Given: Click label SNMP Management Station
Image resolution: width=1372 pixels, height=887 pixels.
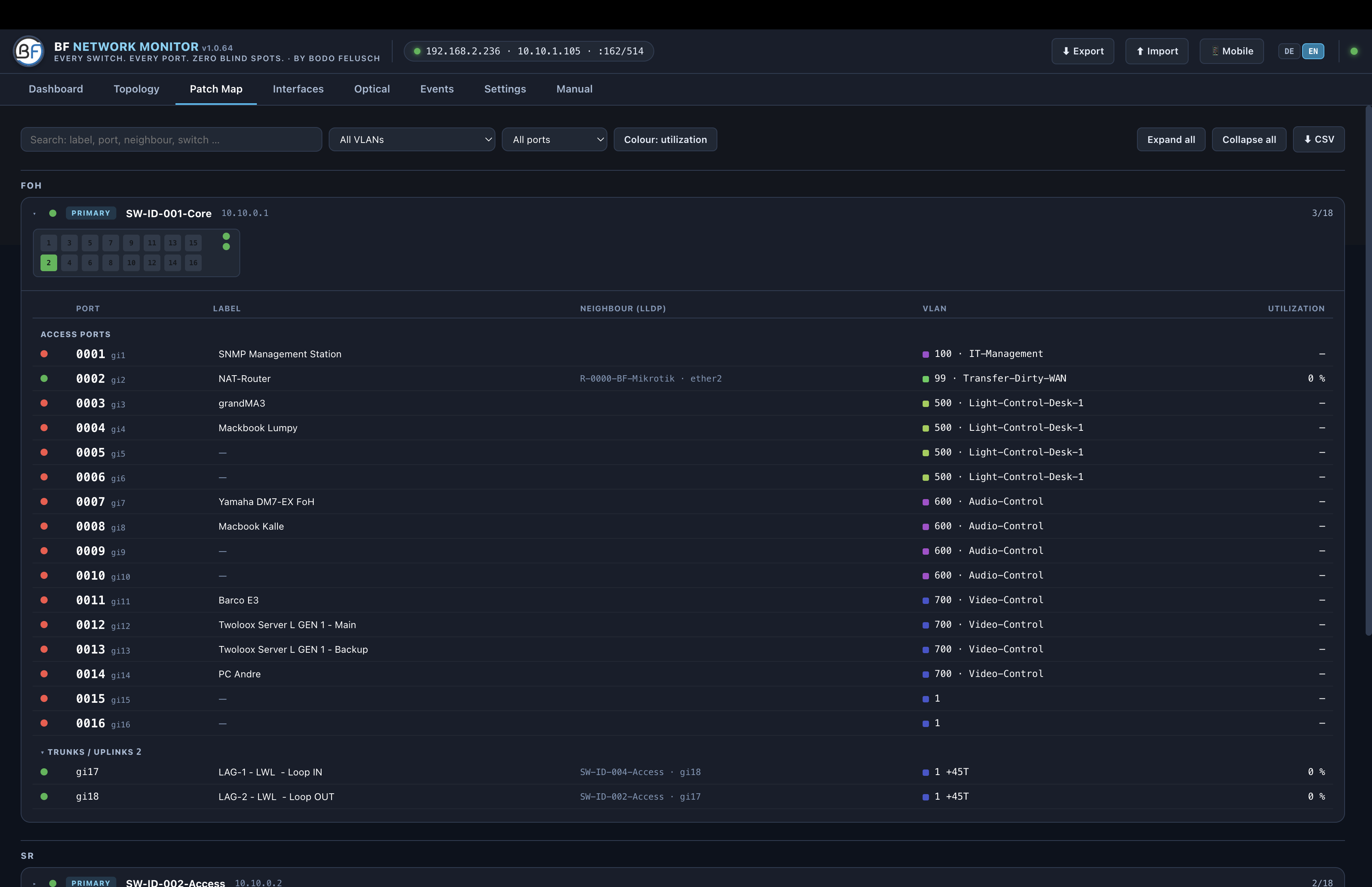Looking at the screenshot, I should 280,354.
